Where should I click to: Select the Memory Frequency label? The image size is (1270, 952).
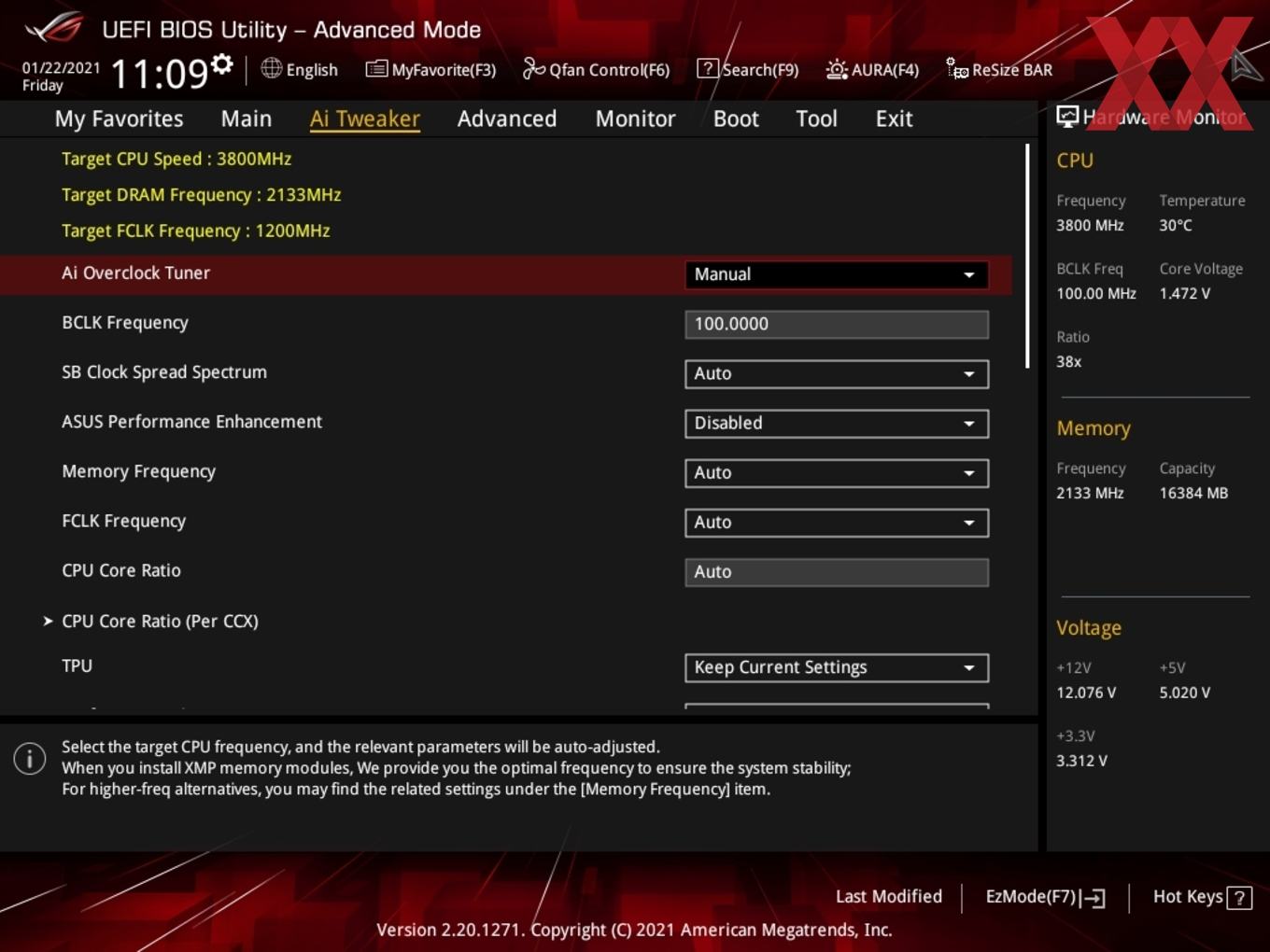tap(138, 471)
